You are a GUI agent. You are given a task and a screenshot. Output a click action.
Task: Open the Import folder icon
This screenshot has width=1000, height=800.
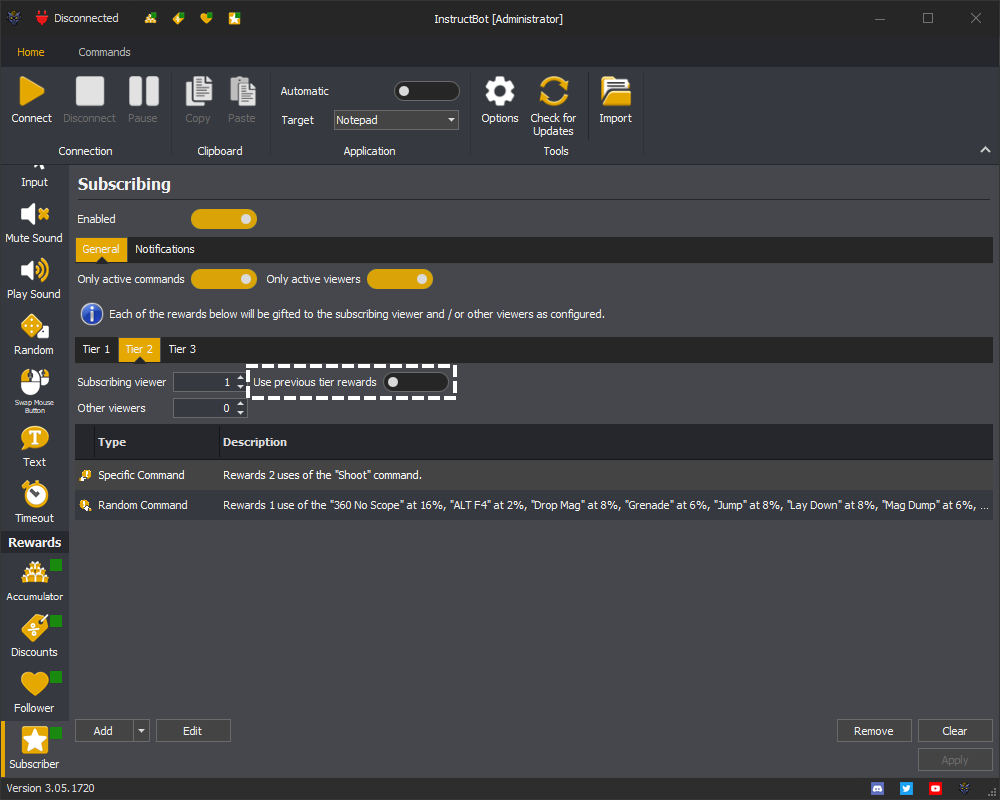click(x=615, y=91)
